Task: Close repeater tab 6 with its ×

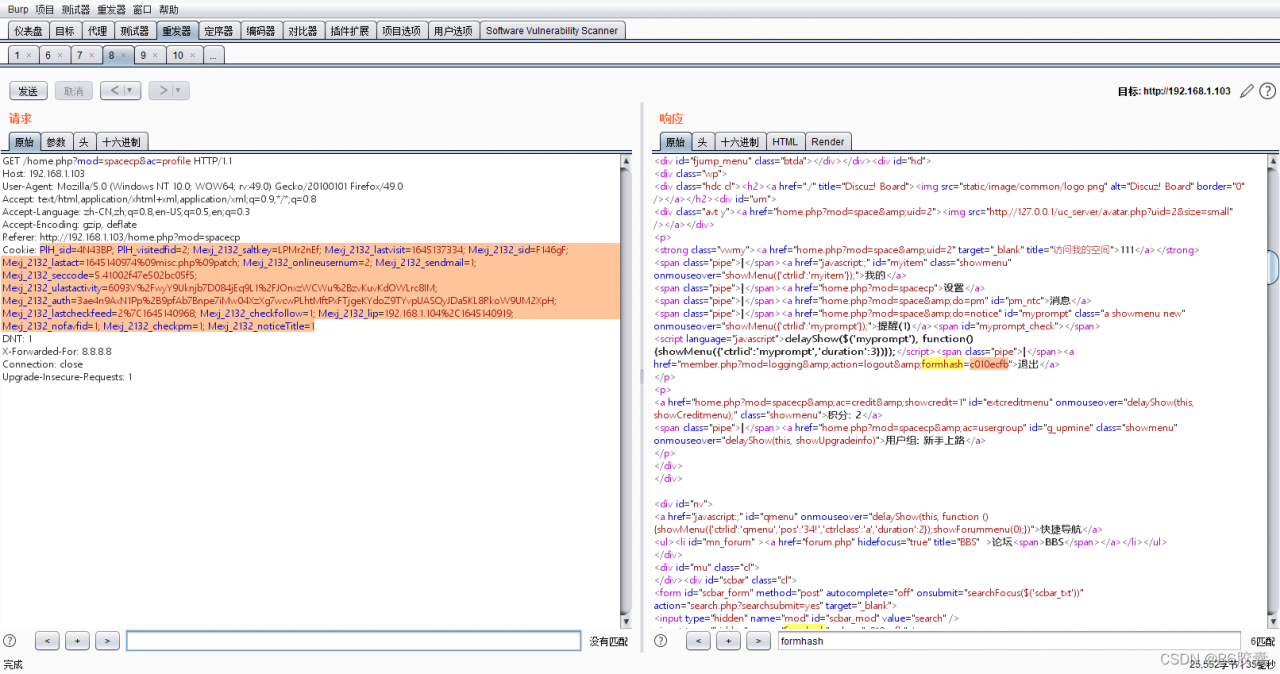Action: [x=60, y=56]
